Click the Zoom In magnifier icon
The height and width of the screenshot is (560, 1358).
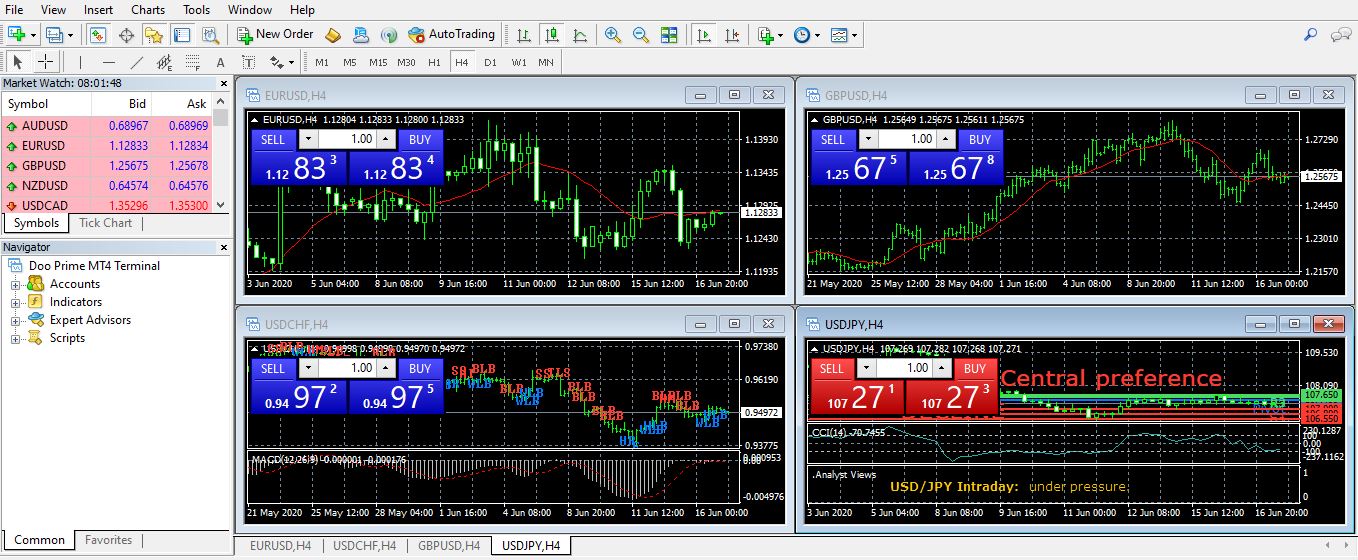pos(613,35)
